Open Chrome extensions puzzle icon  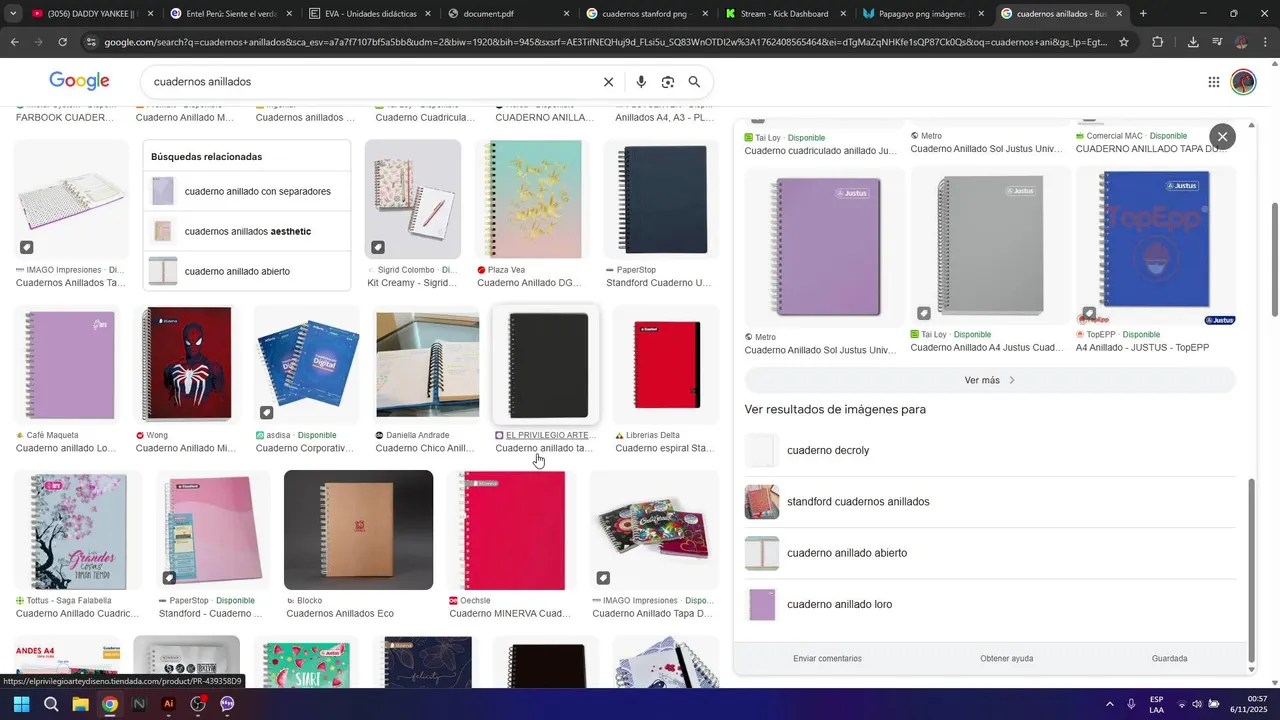pyautogui.click(x=1157, y=42)
